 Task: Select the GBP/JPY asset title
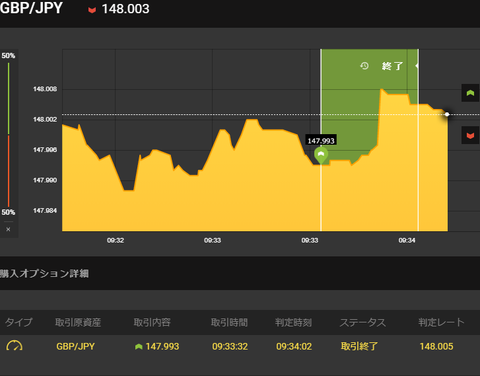pyautogui.click(x=31, y=8)
